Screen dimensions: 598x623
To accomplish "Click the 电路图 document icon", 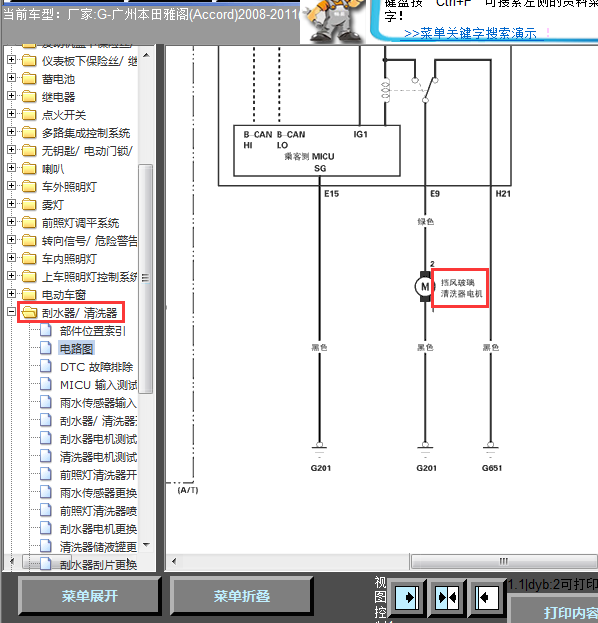I will click(x=46, y=348).
